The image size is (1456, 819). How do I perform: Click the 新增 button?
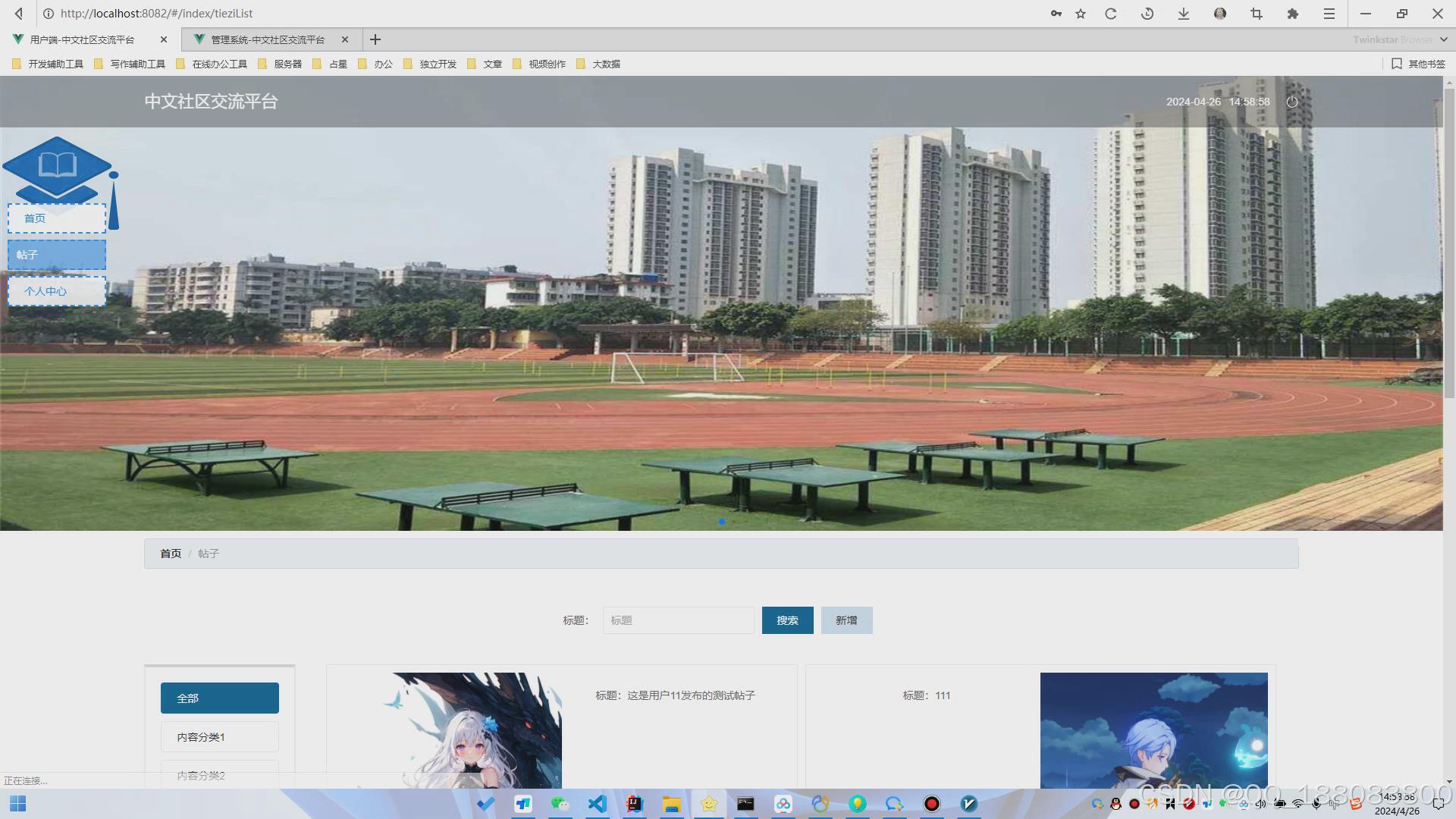[846, 620]
